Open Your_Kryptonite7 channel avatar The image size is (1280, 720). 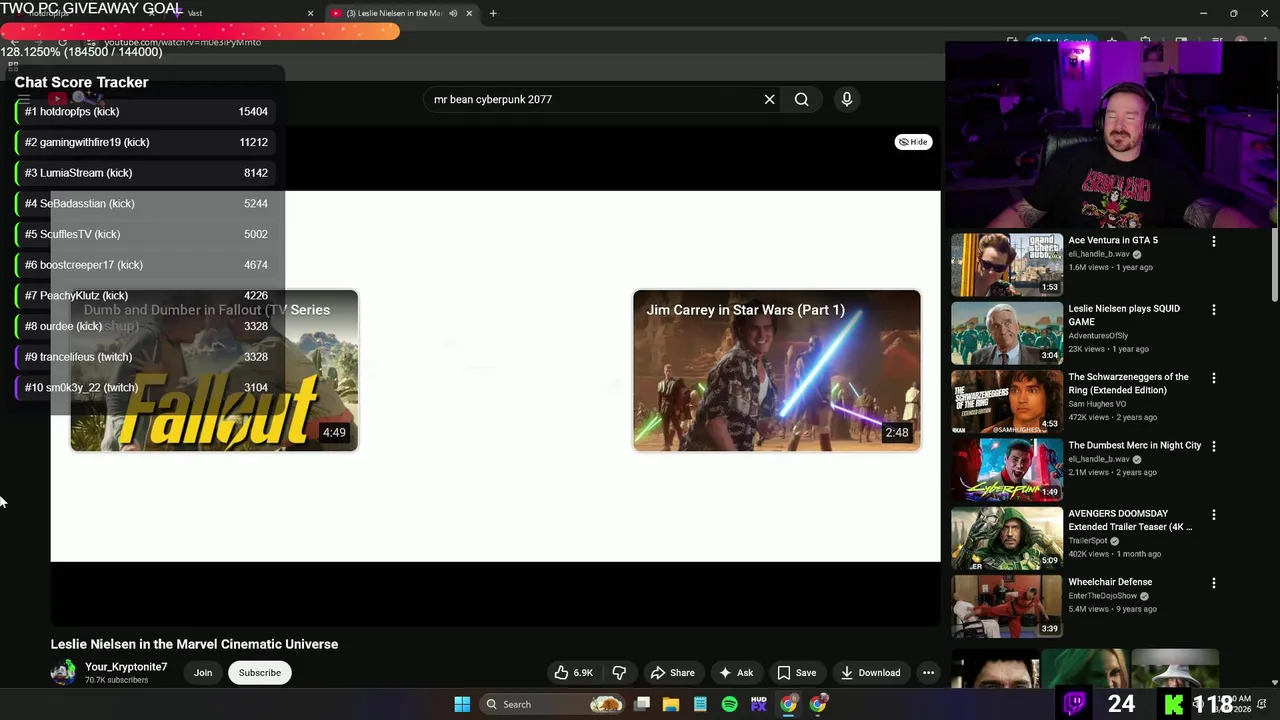coord(63,673)
